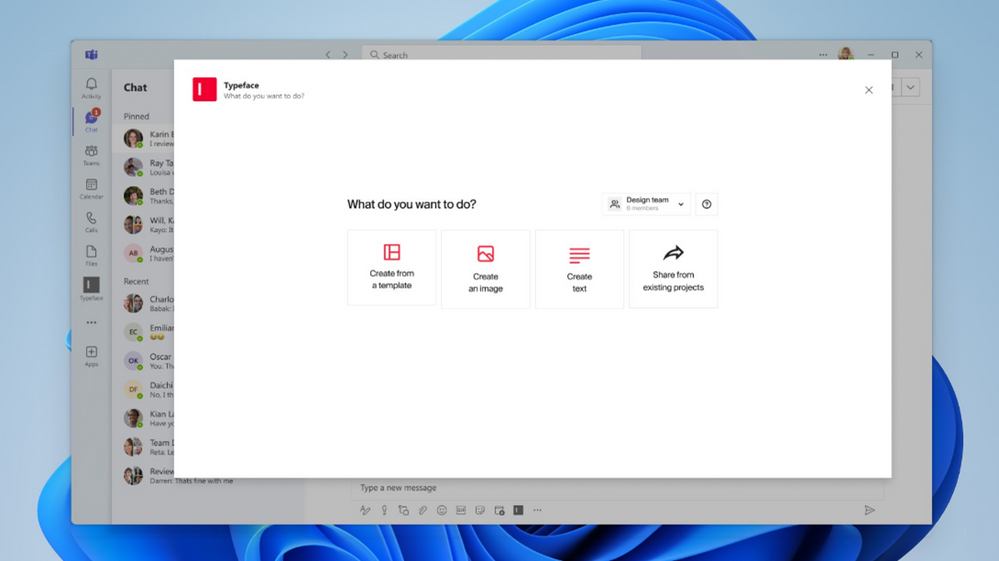This screenshot has width=999, height=561.
Task: Open the sticker picker in the compose toolbar
Action: coord(480,510)
